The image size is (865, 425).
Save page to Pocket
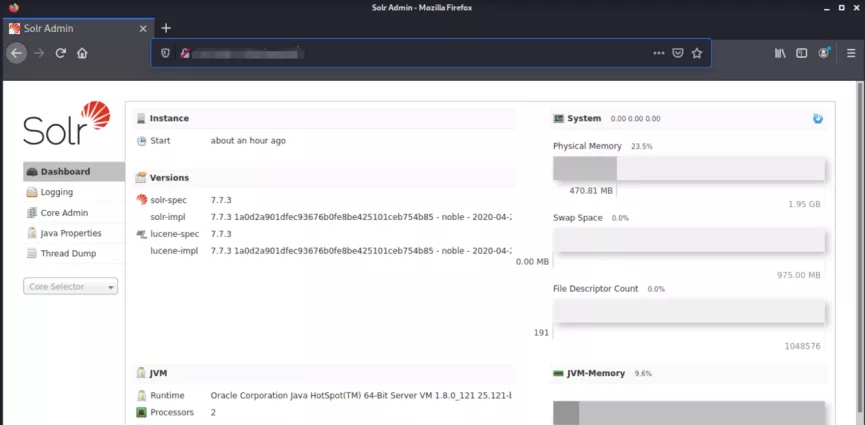tap(678, 53)
